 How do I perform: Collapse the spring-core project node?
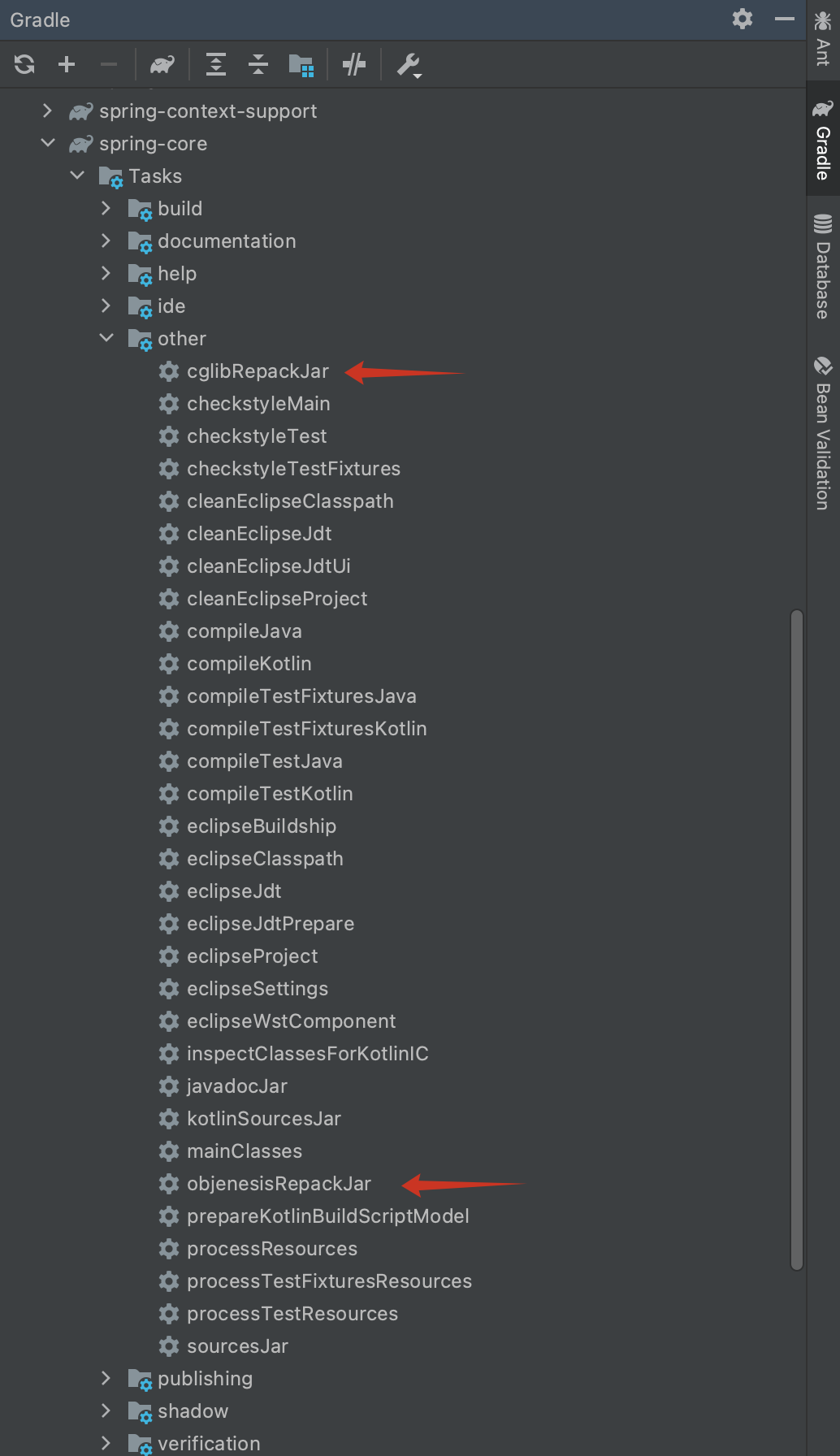pos(48,143)
